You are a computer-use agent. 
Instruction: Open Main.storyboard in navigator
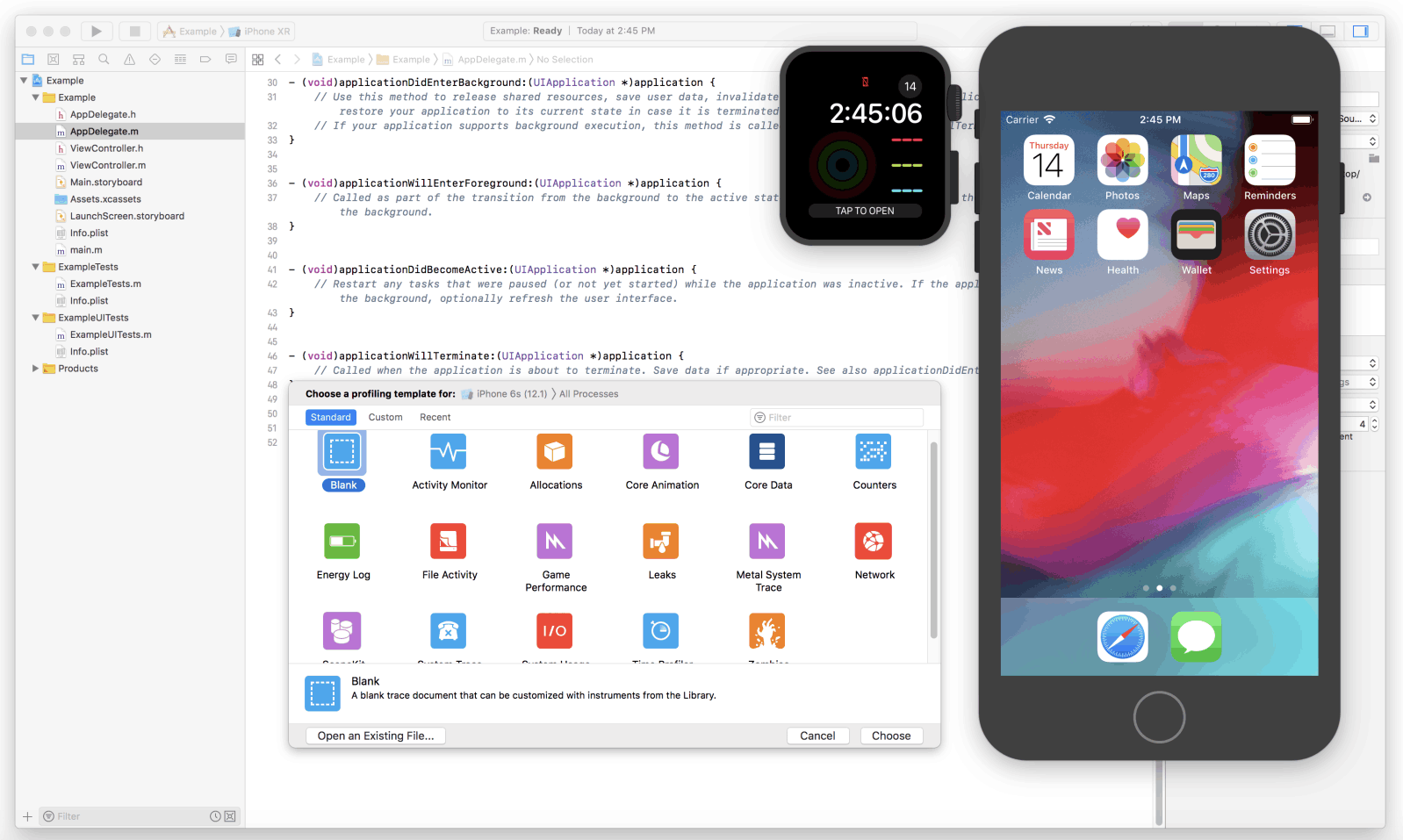106,183
